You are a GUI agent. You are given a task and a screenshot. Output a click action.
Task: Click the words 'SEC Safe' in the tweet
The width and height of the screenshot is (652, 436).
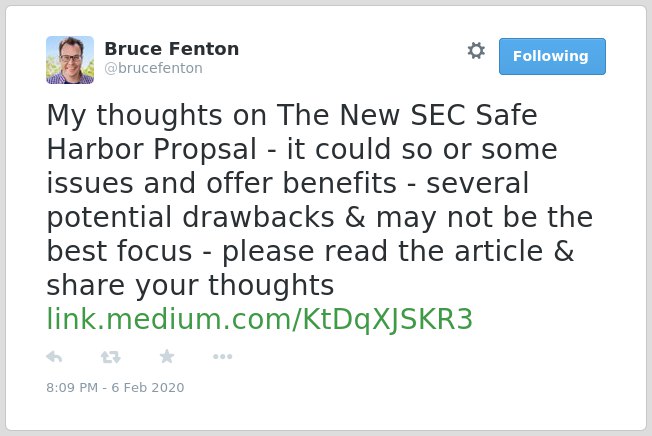474,115
